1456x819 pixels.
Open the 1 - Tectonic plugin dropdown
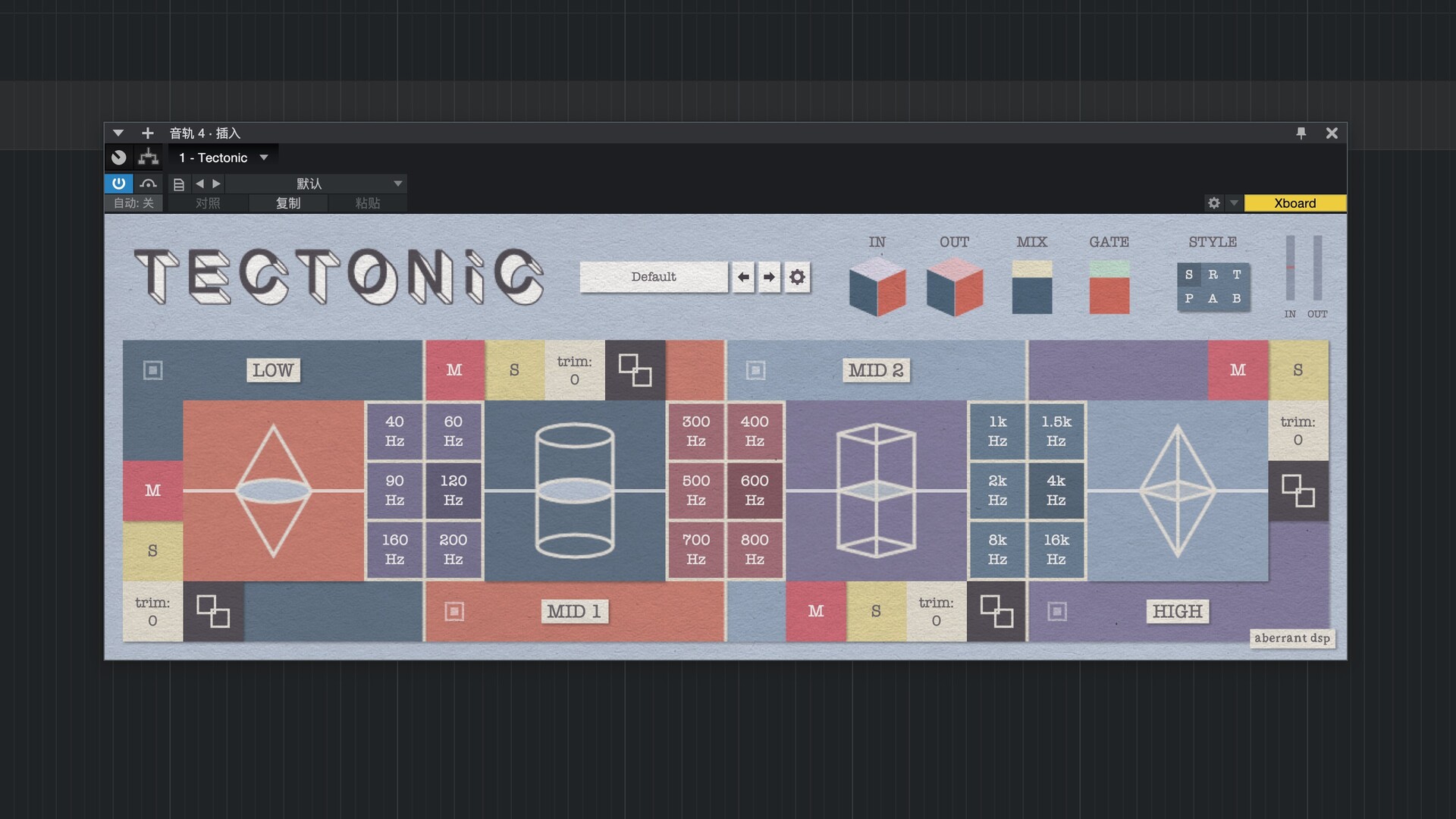(x=224, y=158)
